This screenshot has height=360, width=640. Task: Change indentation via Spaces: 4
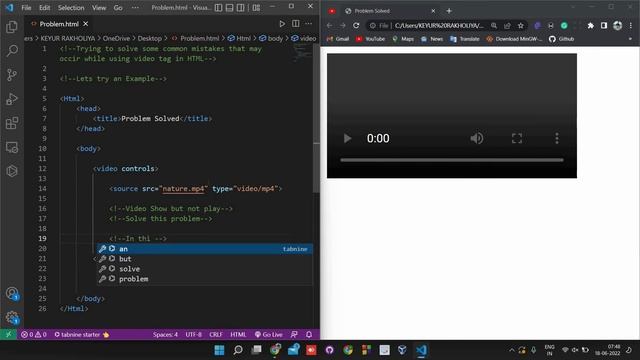tap(165, 334)
